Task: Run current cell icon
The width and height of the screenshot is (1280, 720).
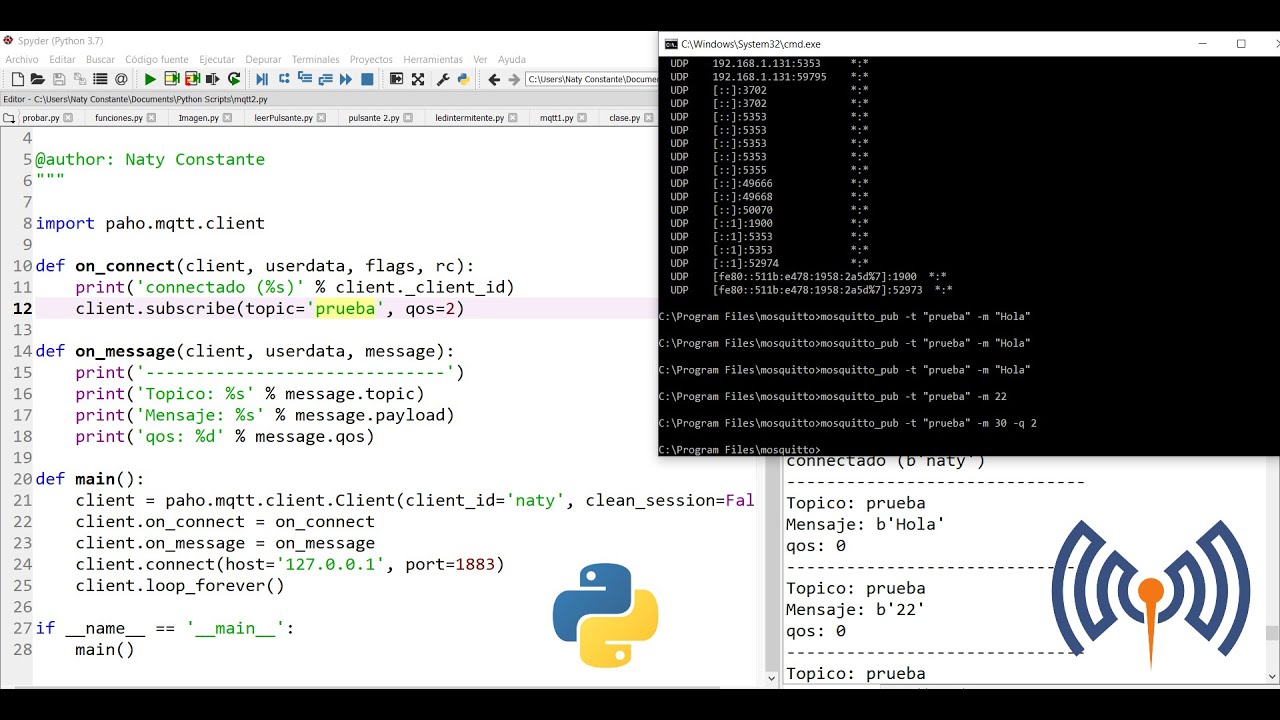Action: 171,79
